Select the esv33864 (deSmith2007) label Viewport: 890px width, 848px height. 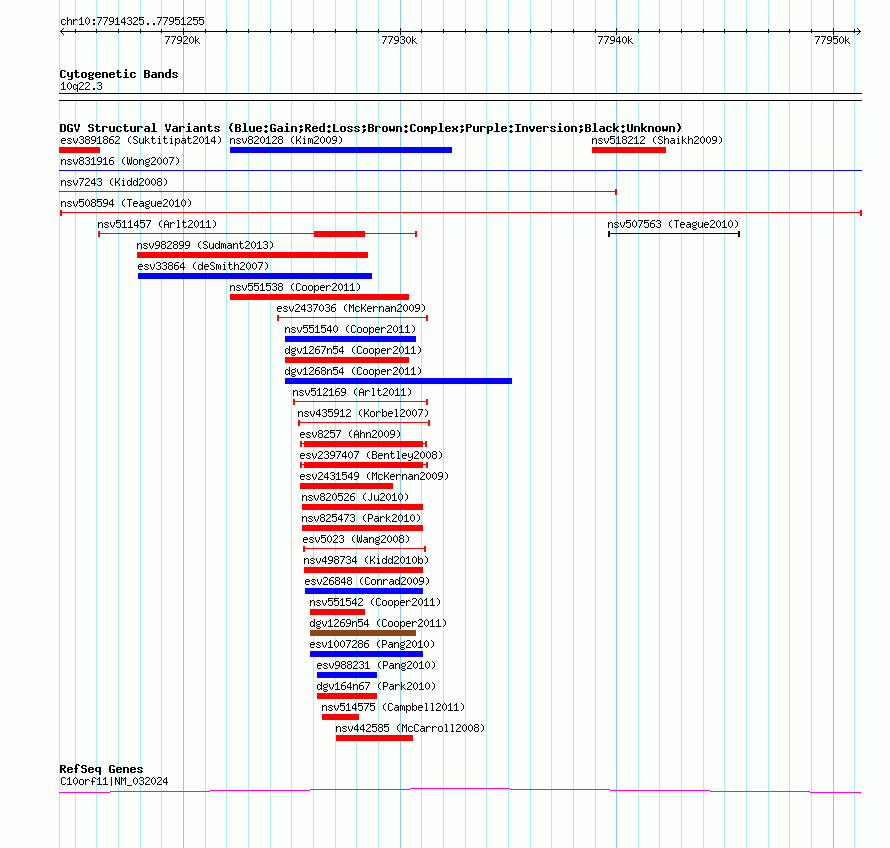tap(203, 266)
